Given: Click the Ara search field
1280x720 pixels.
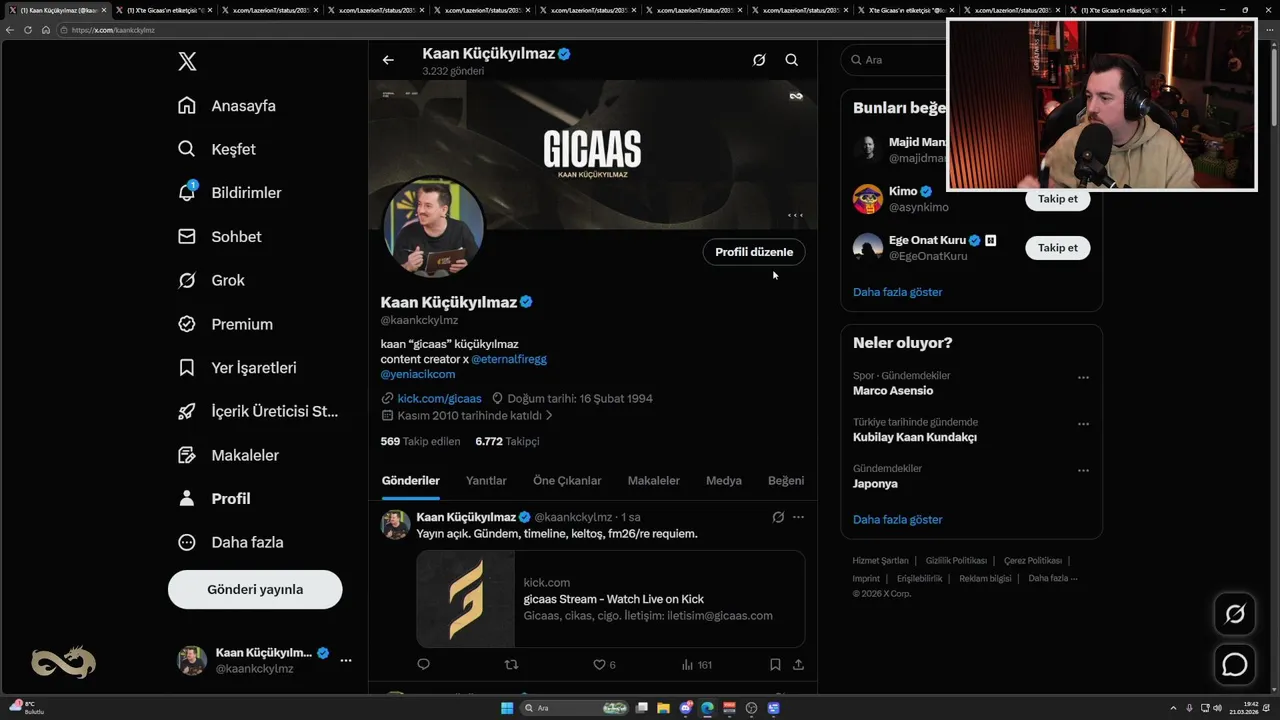Looking at the screenshot, I should pos(893,60).
